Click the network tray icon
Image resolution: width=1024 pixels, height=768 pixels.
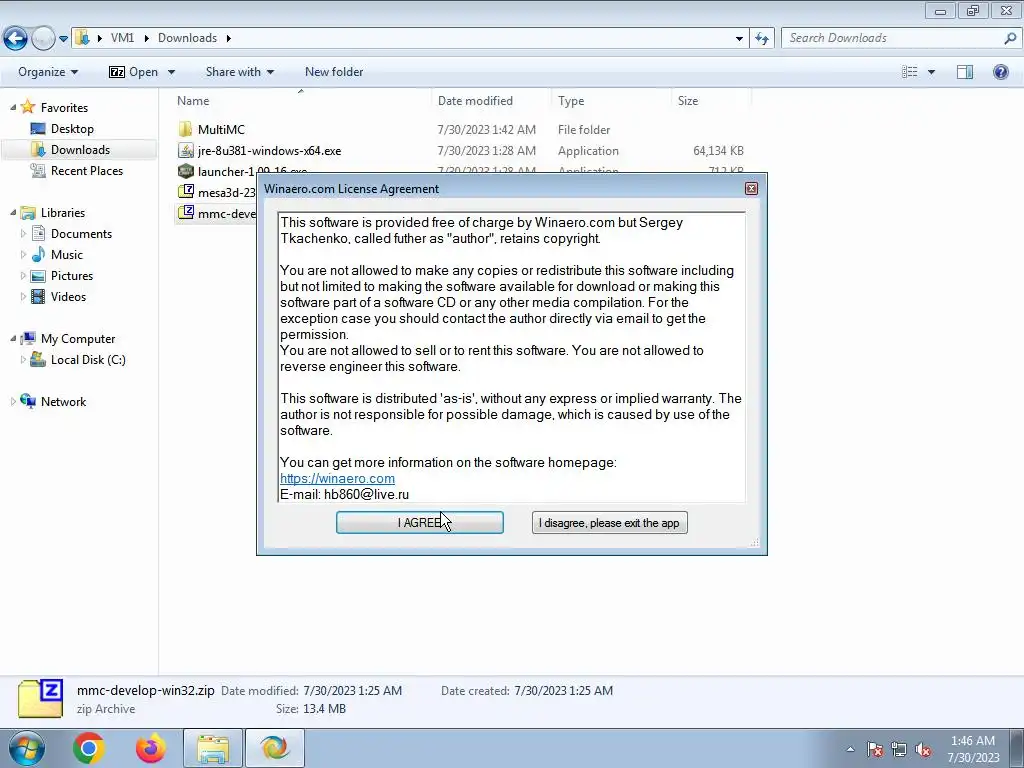click(899, 749)
